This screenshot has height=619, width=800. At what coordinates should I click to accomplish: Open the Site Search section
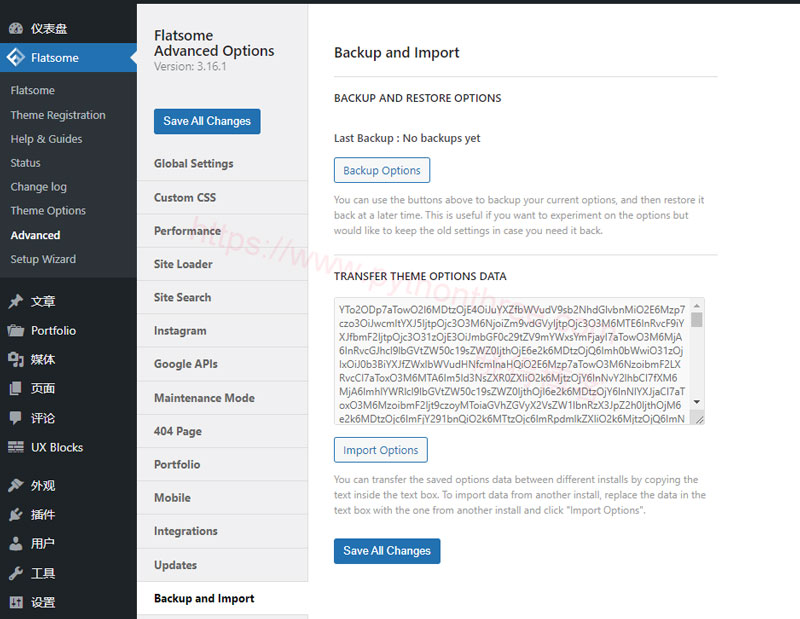[222, 298]
